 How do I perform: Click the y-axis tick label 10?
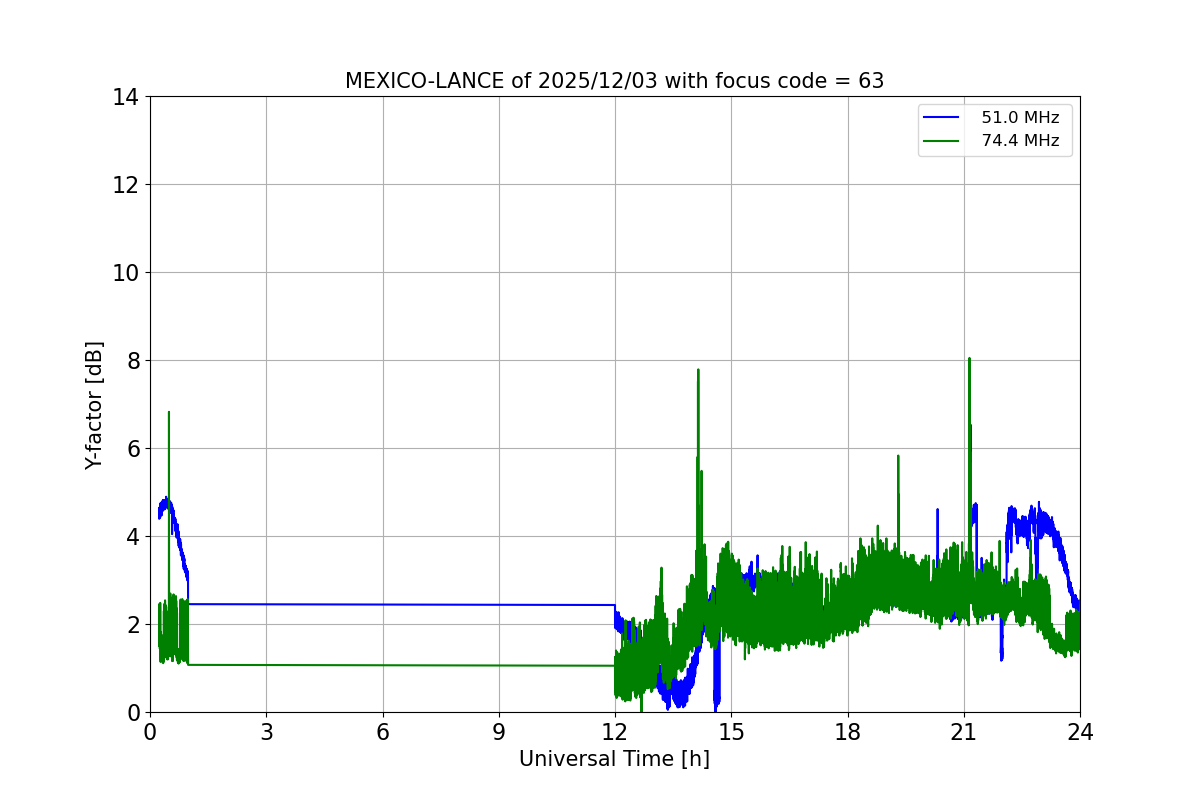point(126,273)
